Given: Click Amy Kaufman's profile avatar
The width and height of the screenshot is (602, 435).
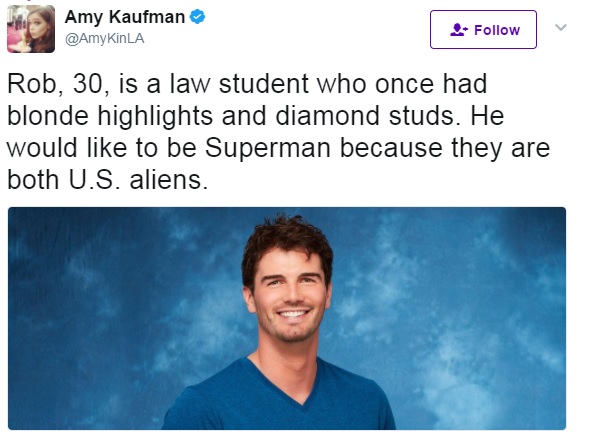Looking at the screenshot, I should click(31, 28).
